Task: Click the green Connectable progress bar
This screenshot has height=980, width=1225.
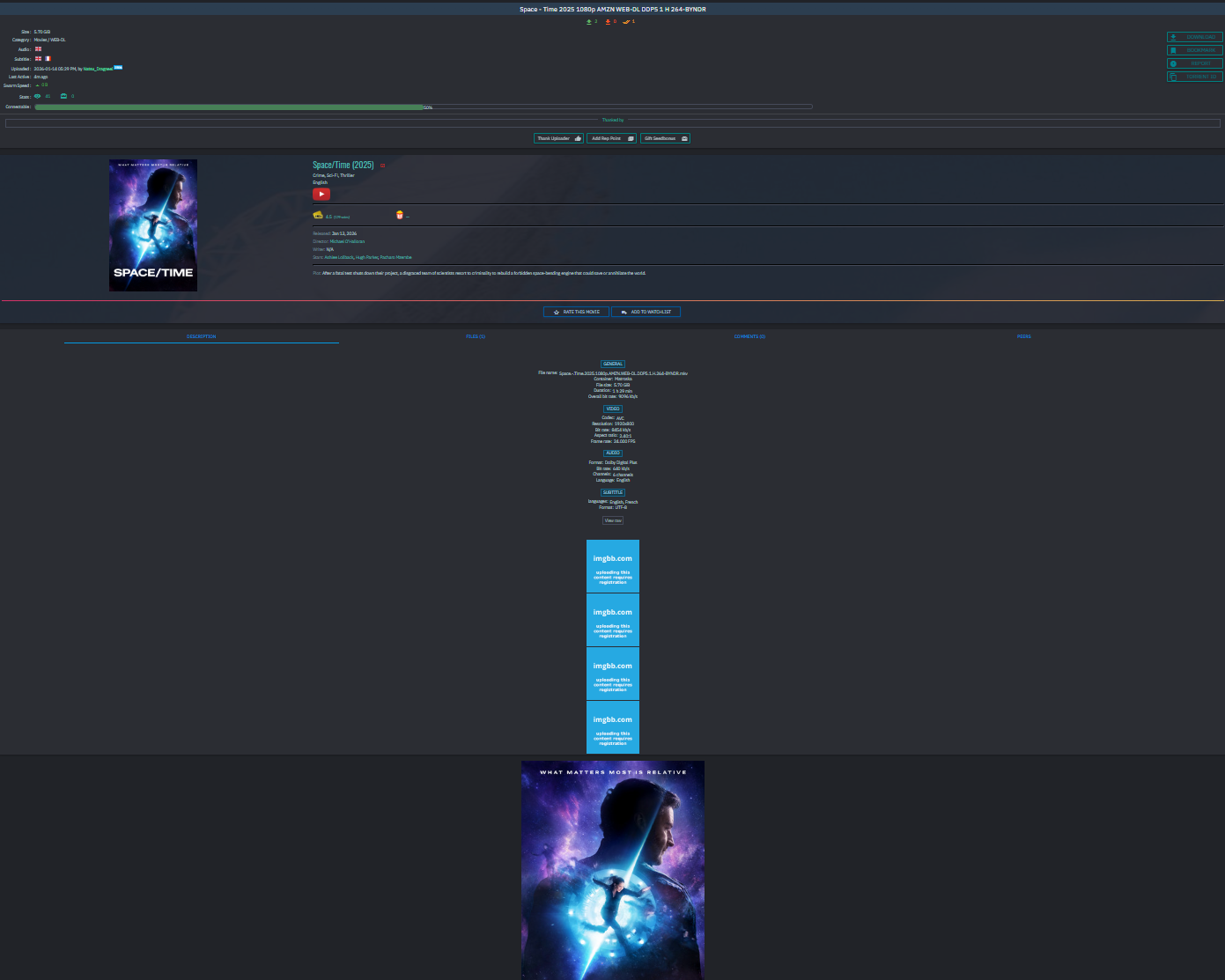Action: pos(229,107)
